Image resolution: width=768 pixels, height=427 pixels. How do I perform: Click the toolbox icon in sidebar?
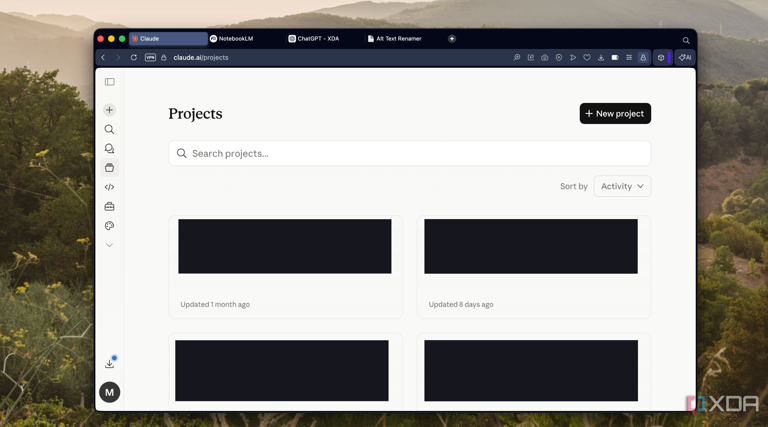110,206
